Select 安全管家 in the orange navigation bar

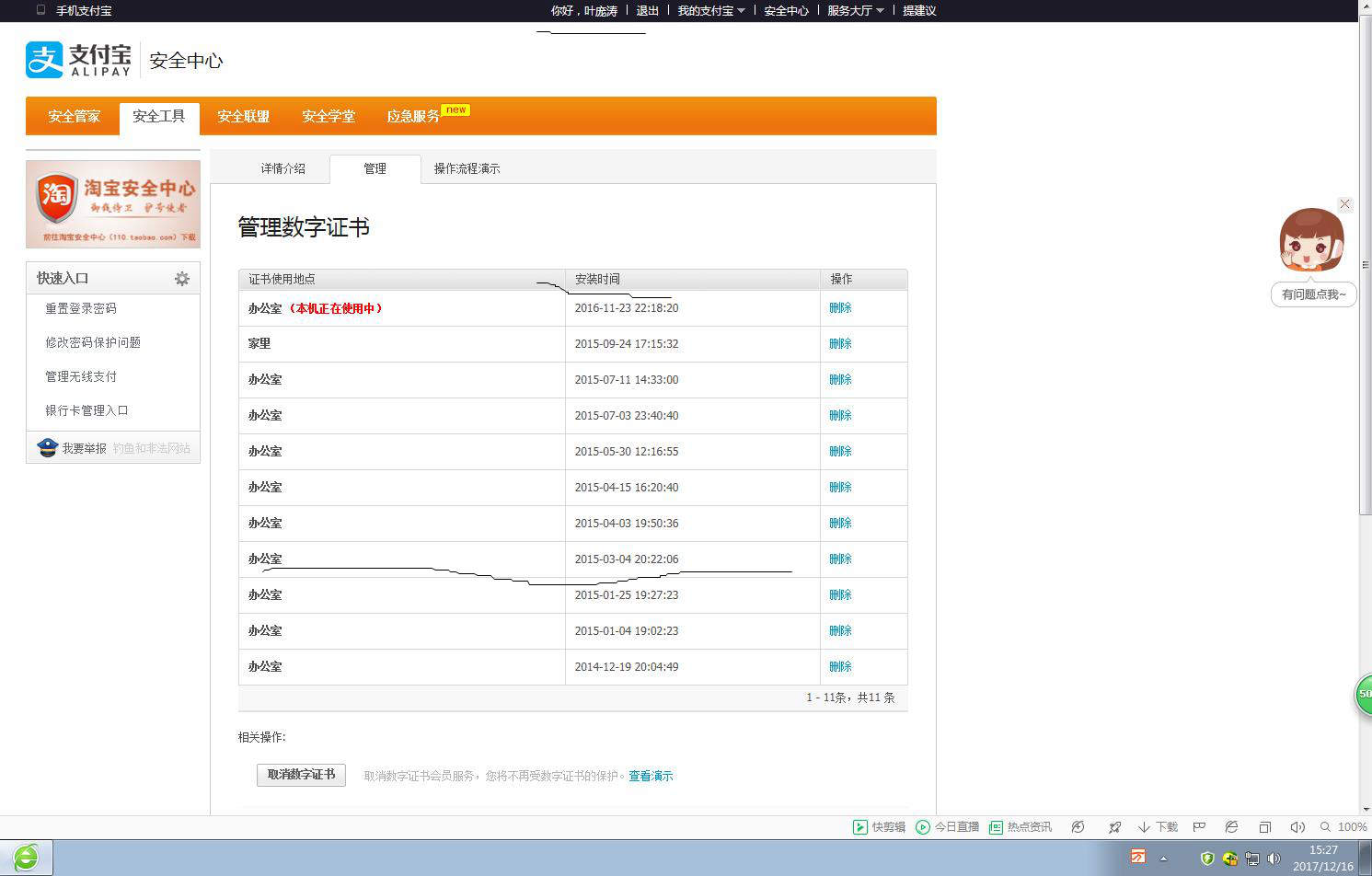pos(75,116)
